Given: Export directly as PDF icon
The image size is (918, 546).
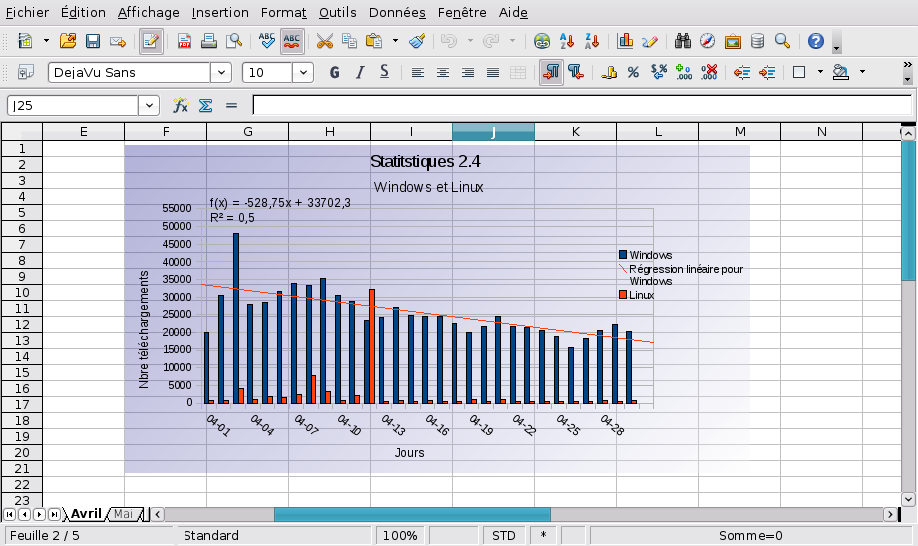Looking at the screenshot, I should pos(184,41).
